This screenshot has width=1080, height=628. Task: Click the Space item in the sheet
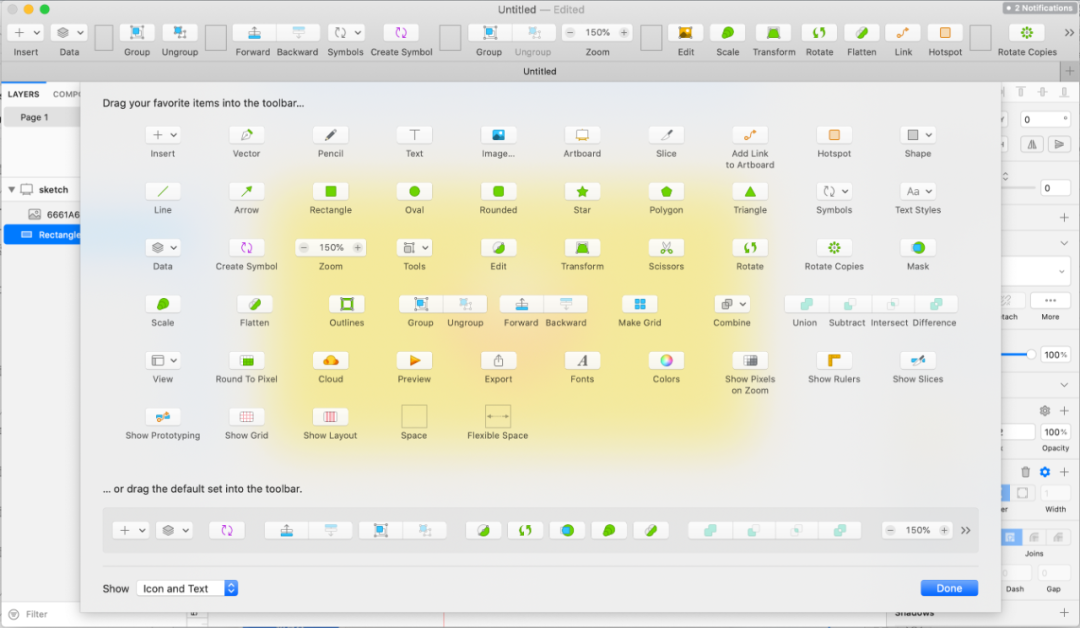coord(414,417)
